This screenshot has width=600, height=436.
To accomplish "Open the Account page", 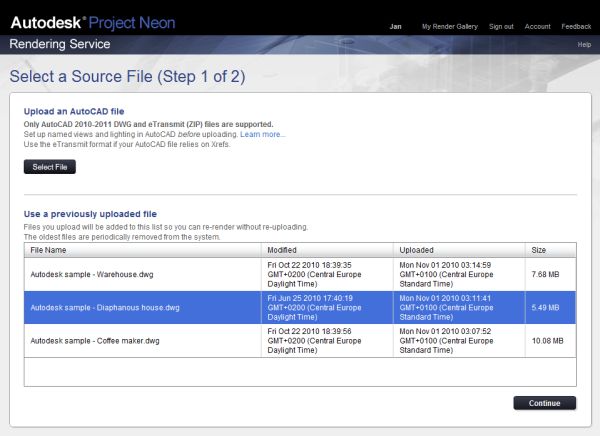I will [x=538, y=26].
